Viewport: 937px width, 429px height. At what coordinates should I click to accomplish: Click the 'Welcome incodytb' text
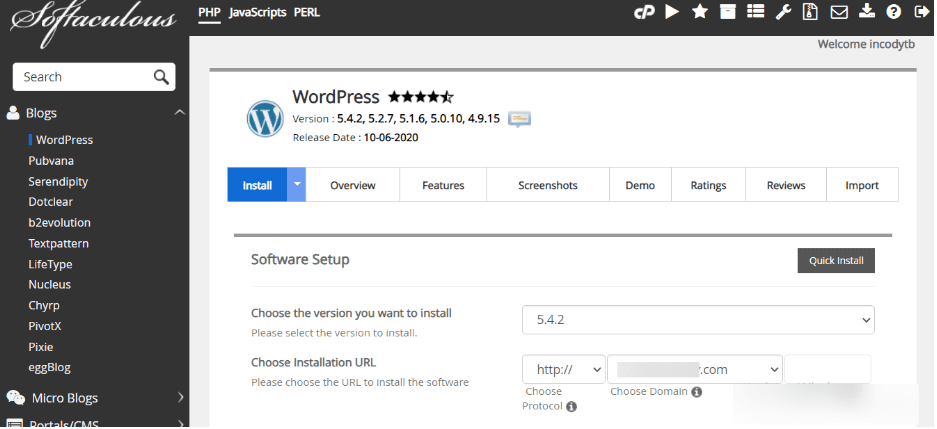(x=866, y=44)
